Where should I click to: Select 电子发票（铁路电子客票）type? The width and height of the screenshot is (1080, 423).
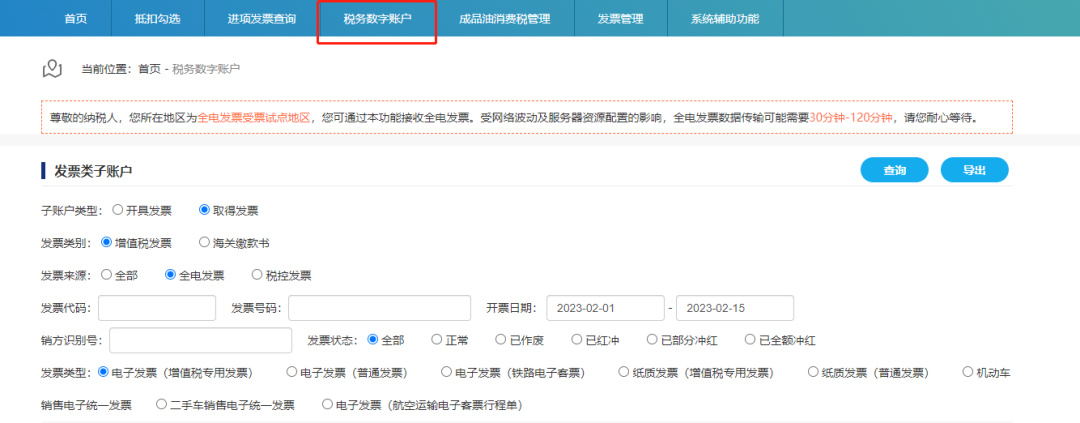(x=447, y=372)
